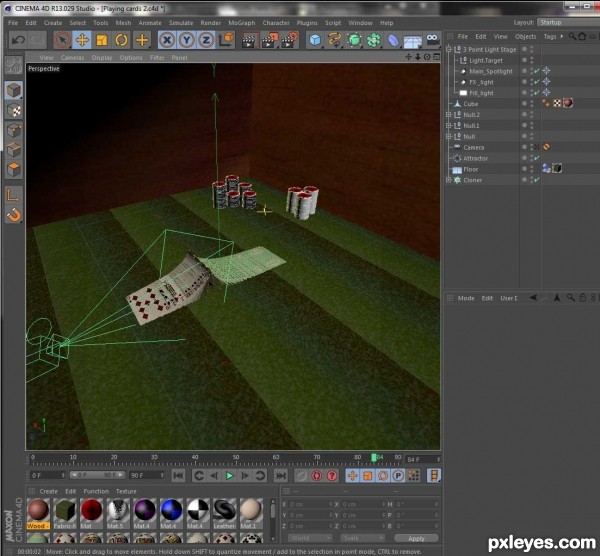
Task: Toggle enable checkmark of Fill_light
Action: coord(536,93)
